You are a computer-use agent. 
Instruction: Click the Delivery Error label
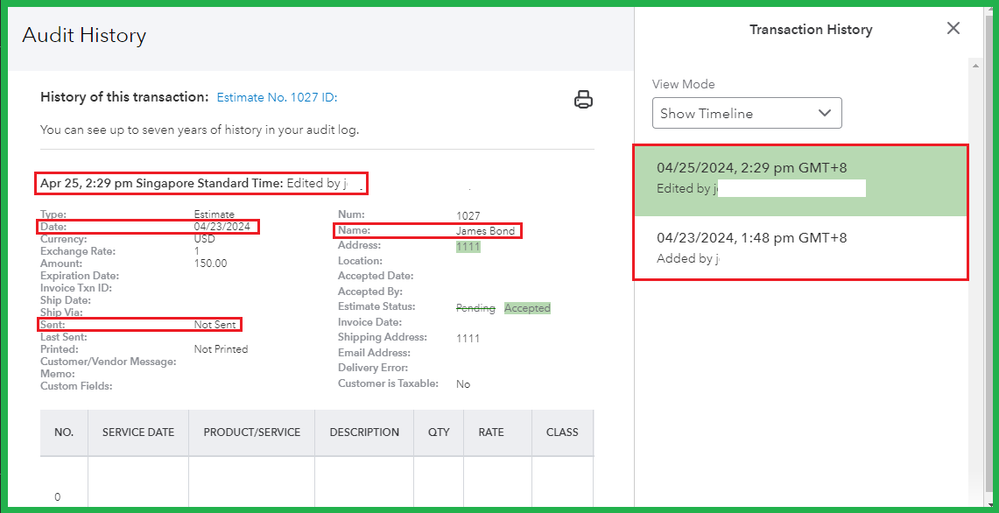click(x=373, y=368)
